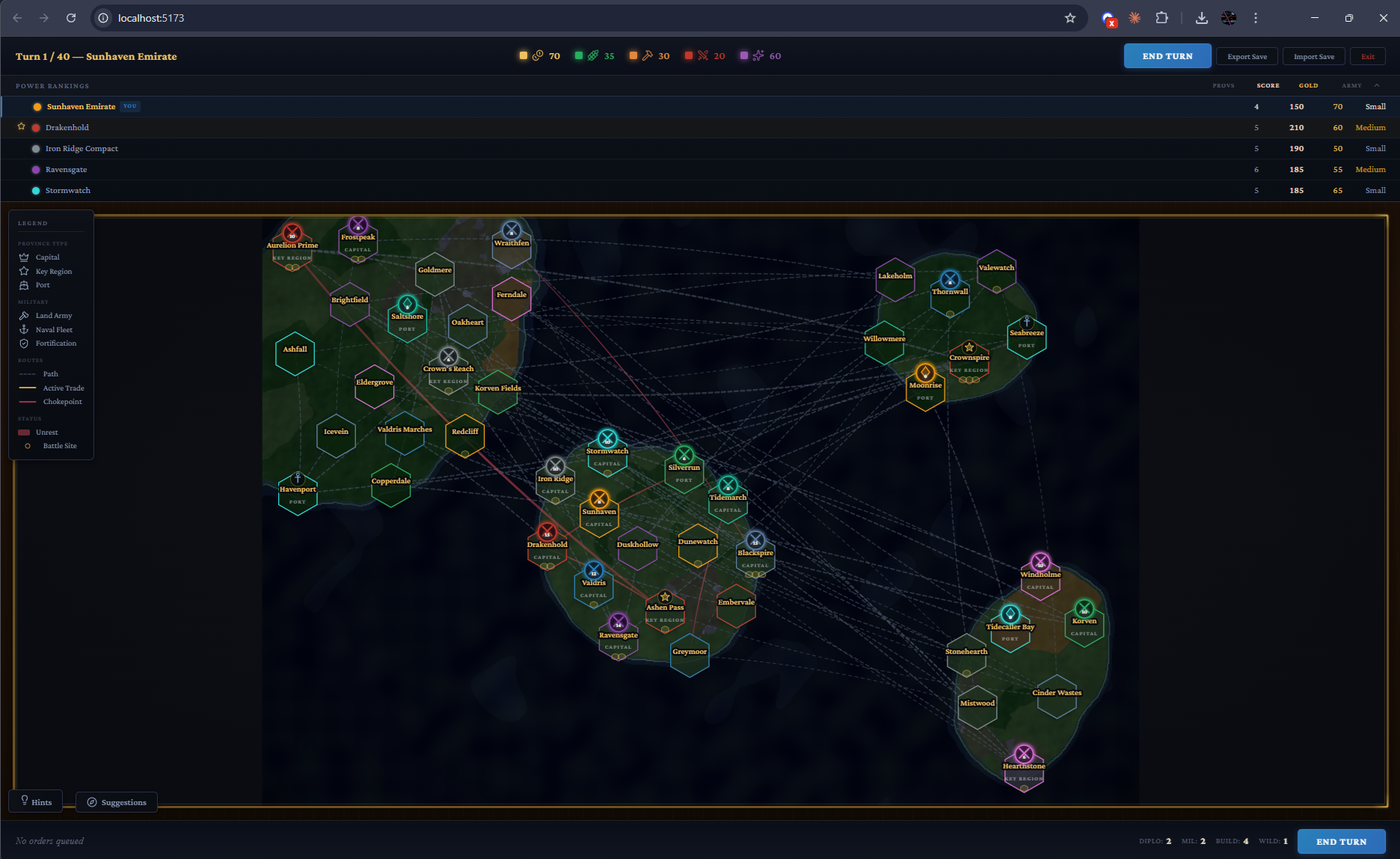Select the Windholme capital army icon
This screenshot has height=859, width=1400.
pyautogui.click(x=1040, y=562)
